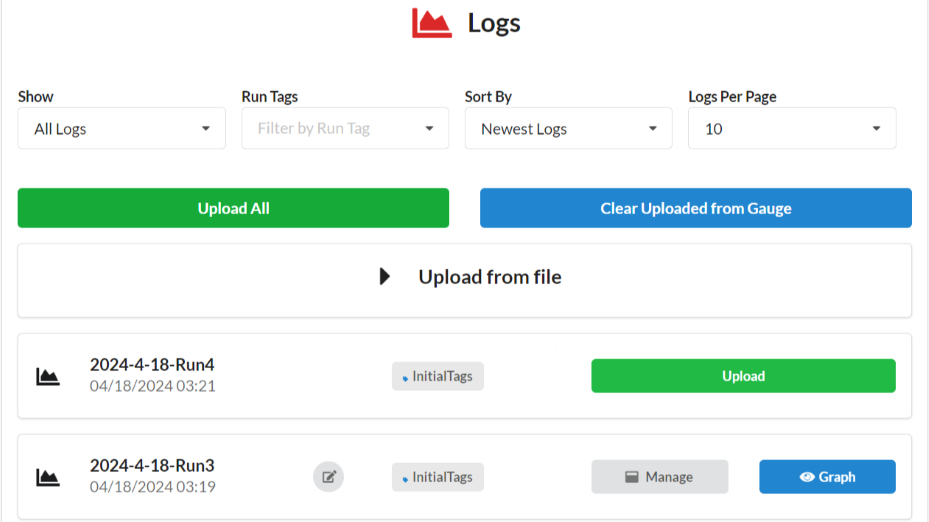This screenshot has width=929, height=522.
Task: Click the chart icon beside 2024-4-18-Run4
Action: tap(48, 376)
